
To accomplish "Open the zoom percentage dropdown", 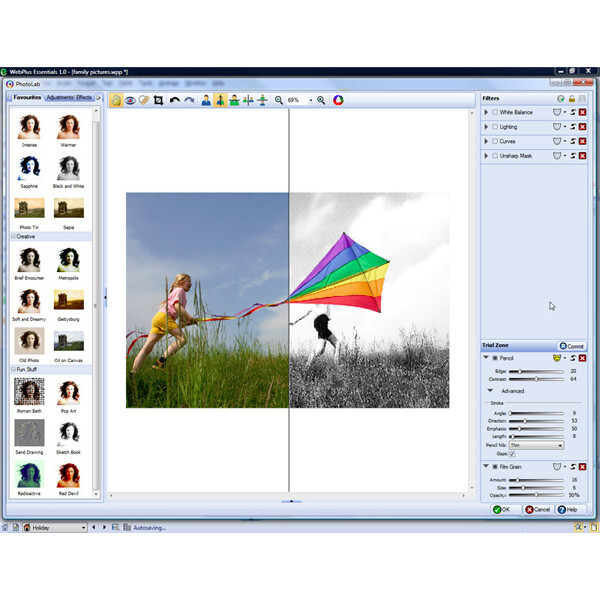I will coord(311,100).
